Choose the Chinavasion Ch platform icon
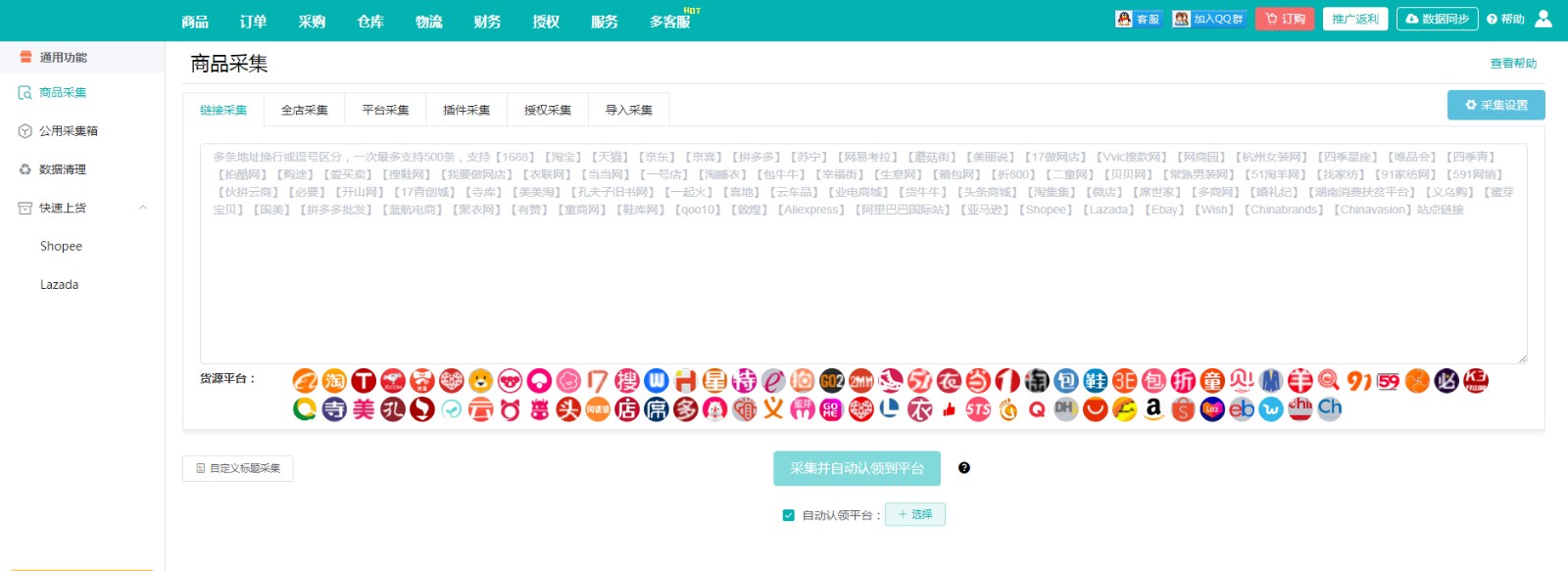Viewport: 1568px width, 571px height. pyautogui.click(x=1330, y=409)
